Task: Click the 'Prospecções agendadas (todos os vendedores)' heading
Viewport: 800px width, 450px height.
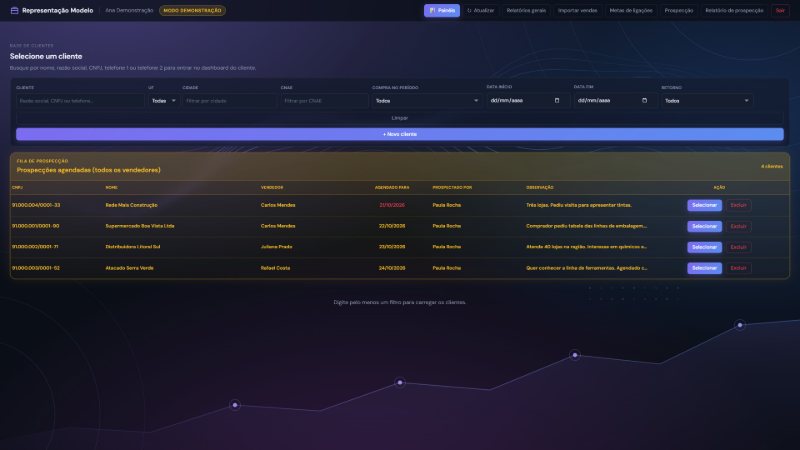Action: click(x=89, y=170)
